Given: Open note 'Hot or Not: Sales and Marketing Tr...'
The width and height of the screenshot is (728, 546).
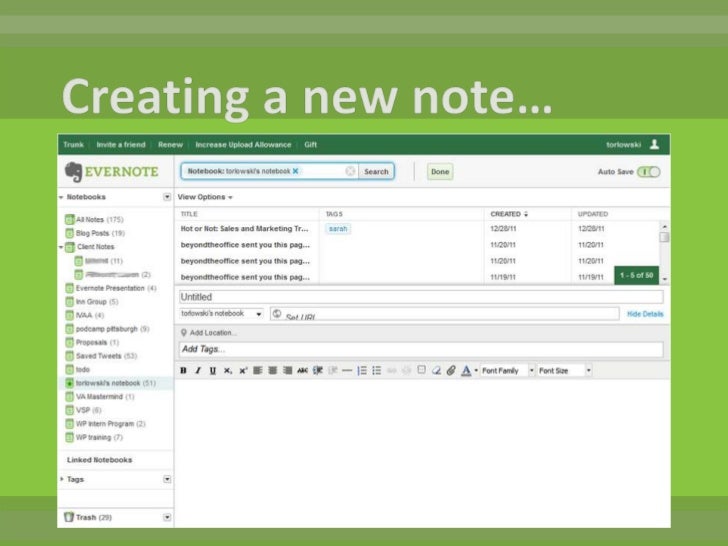Looking at the screenshot, I should (244, 228).
